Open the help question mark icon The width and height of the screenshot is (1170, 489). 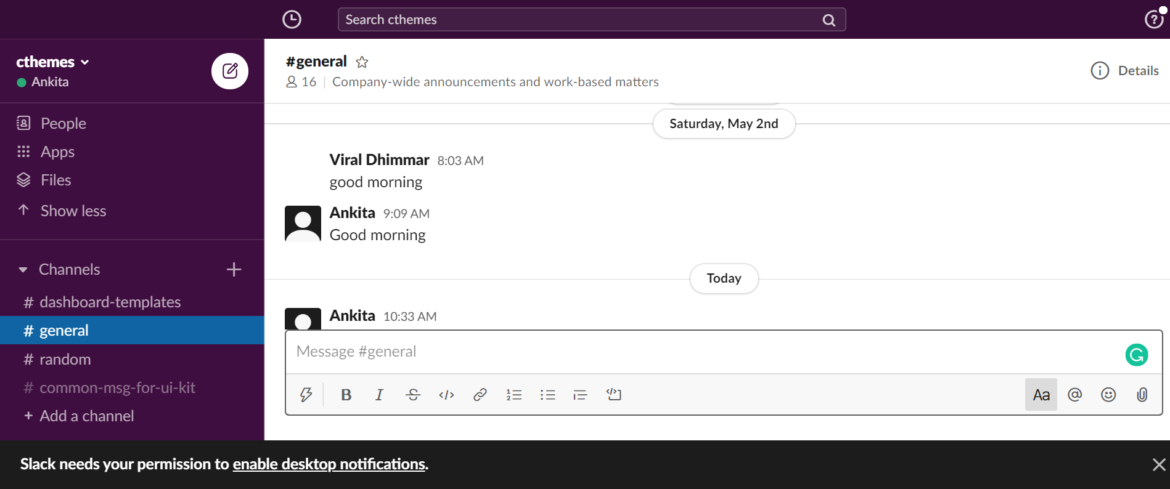(1153, 19)
